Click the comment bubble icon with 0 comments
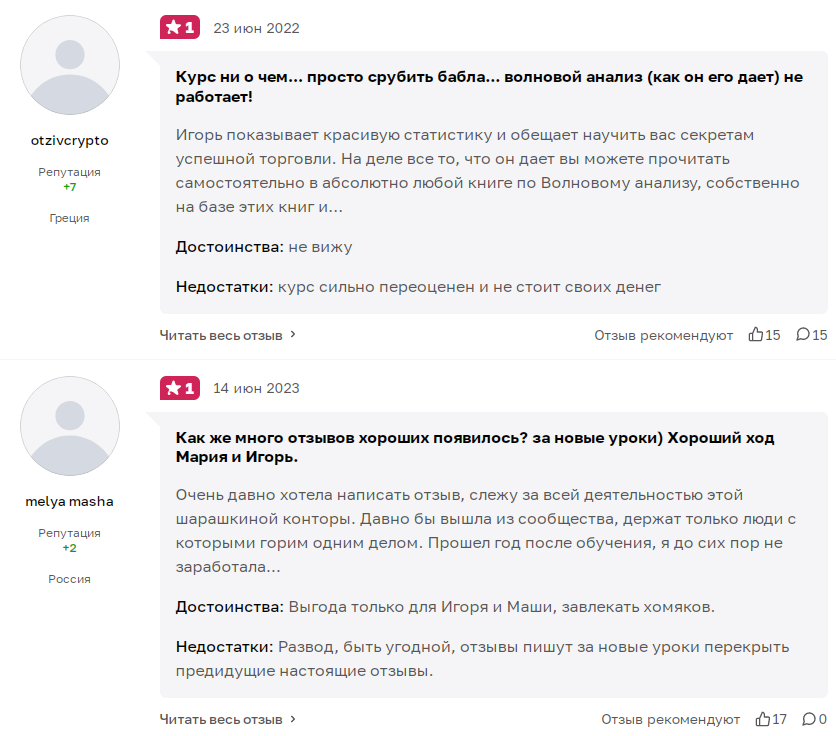The width and height of the screenshot is (836, 736). (x=808, y=719)
